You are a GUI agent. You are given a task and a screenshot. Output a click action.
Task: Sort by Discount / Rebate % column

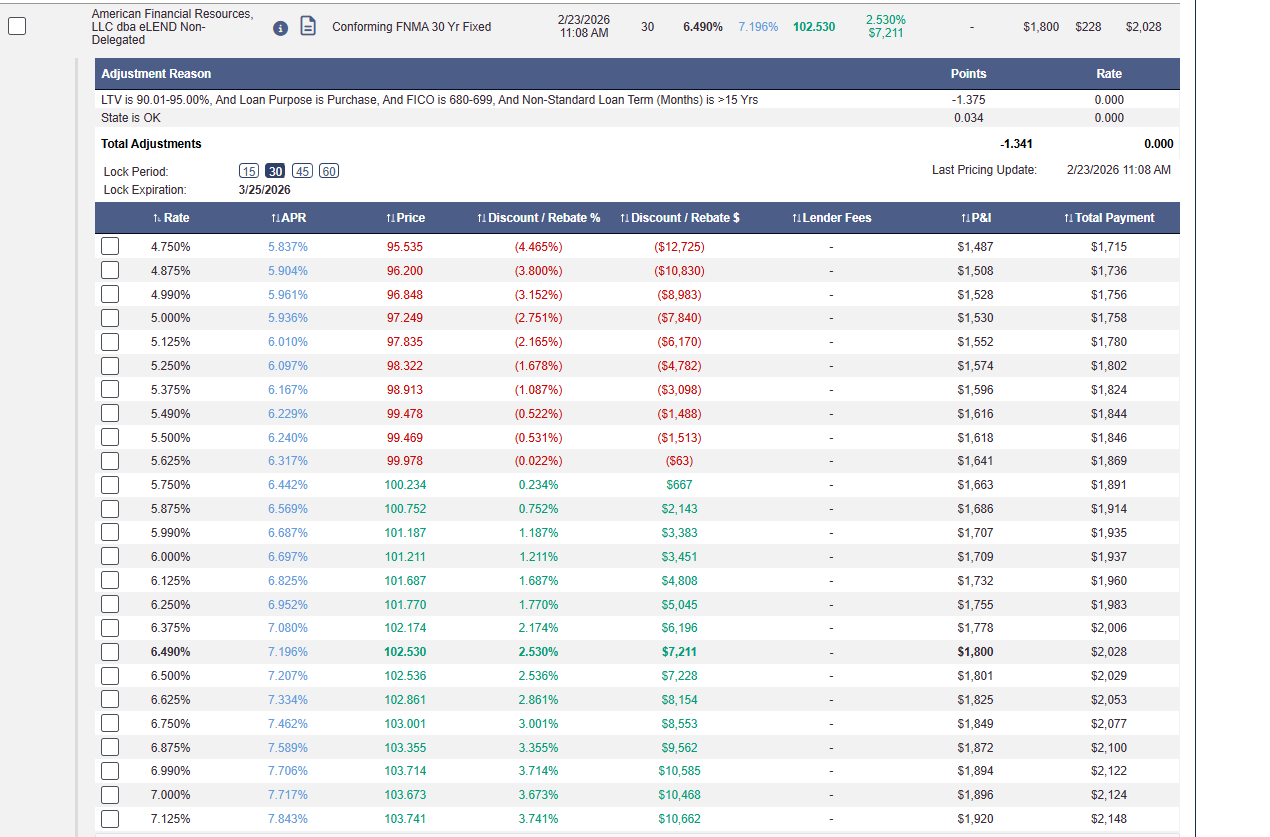(538, 218)
